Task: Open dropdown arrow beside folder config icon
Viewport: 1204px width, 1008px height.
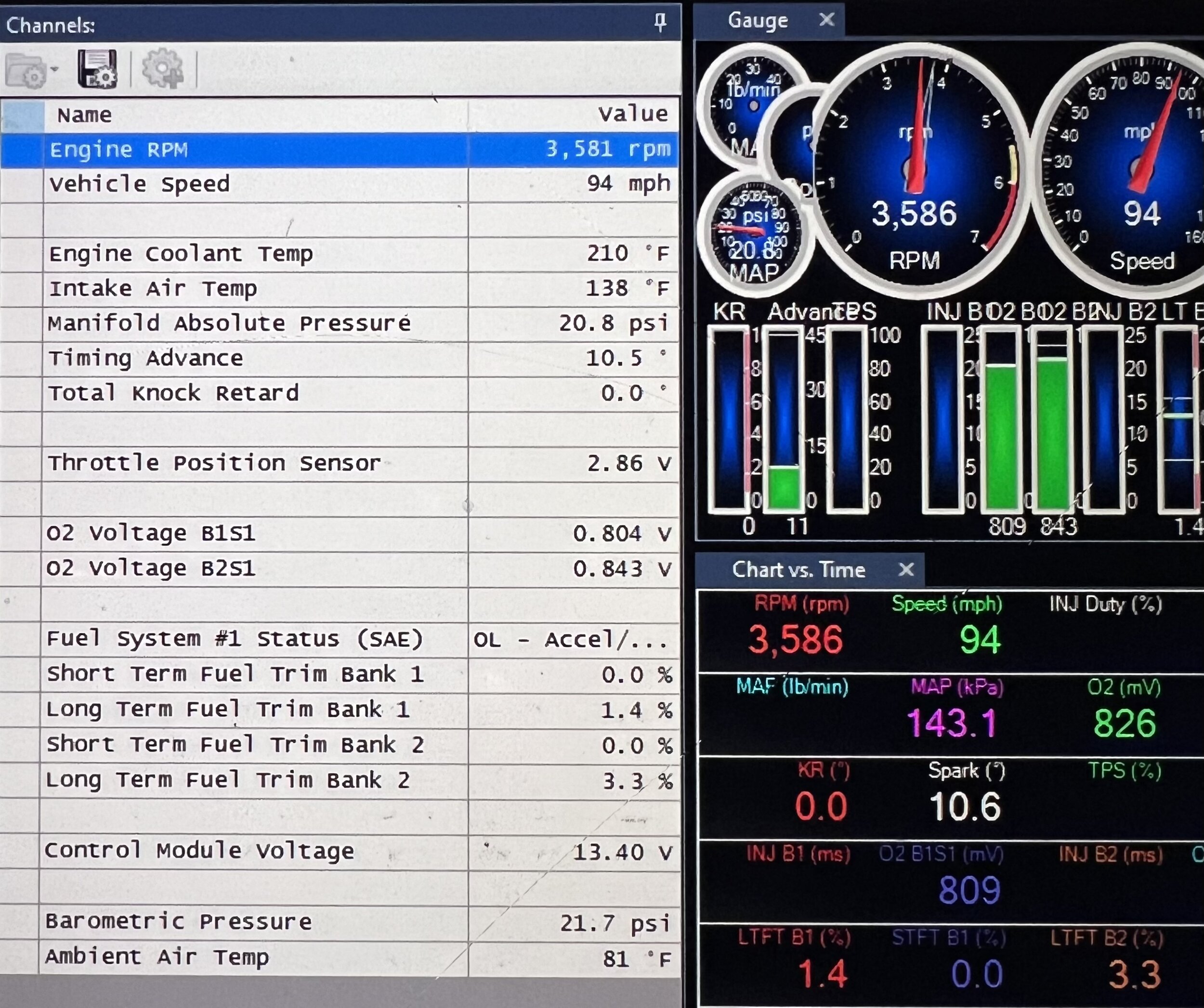Action: [54, 69]
